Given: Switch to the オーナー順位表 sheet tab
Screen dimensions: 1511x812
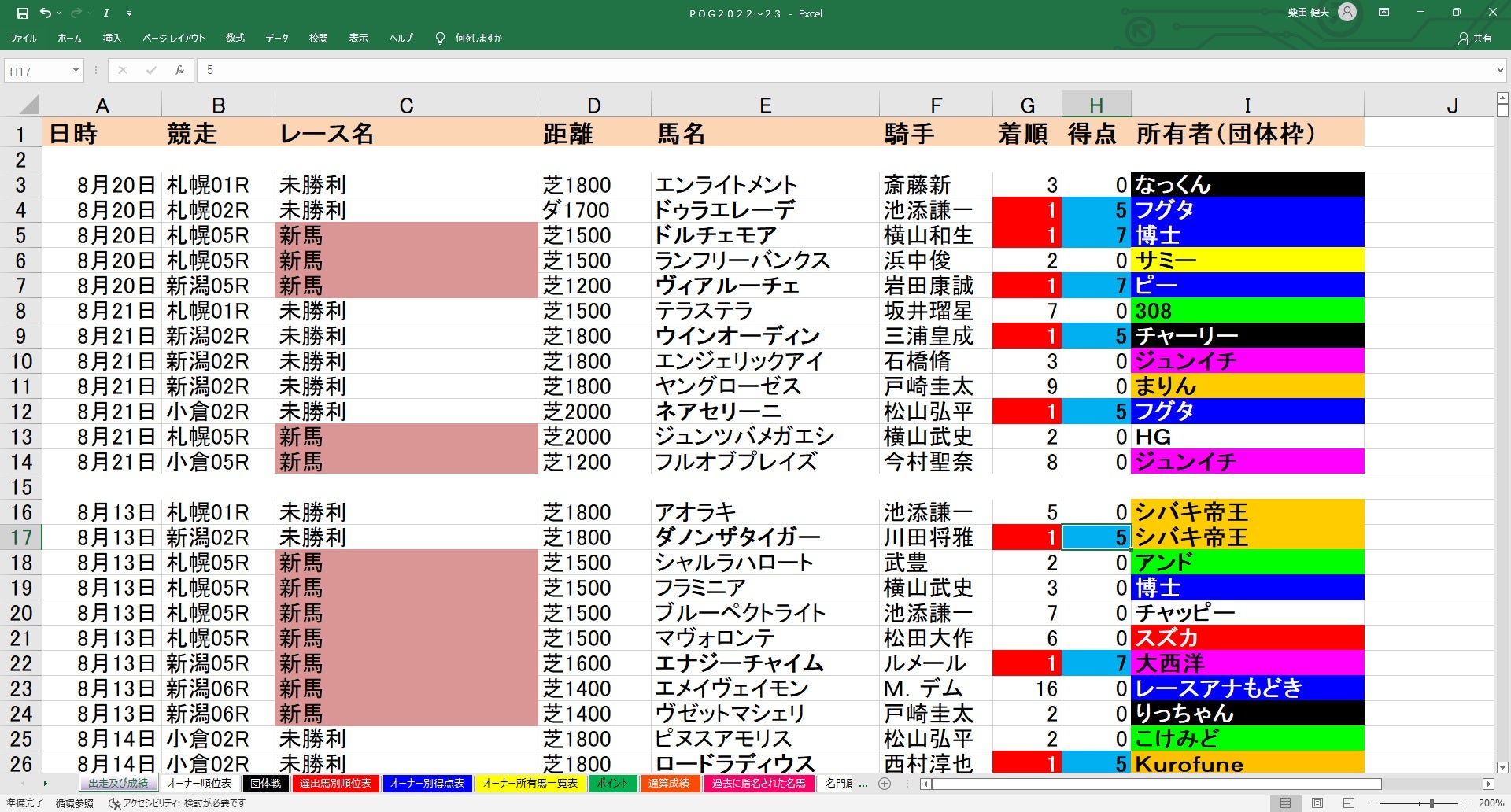Looking at the screenshot, I should (199, 784).
